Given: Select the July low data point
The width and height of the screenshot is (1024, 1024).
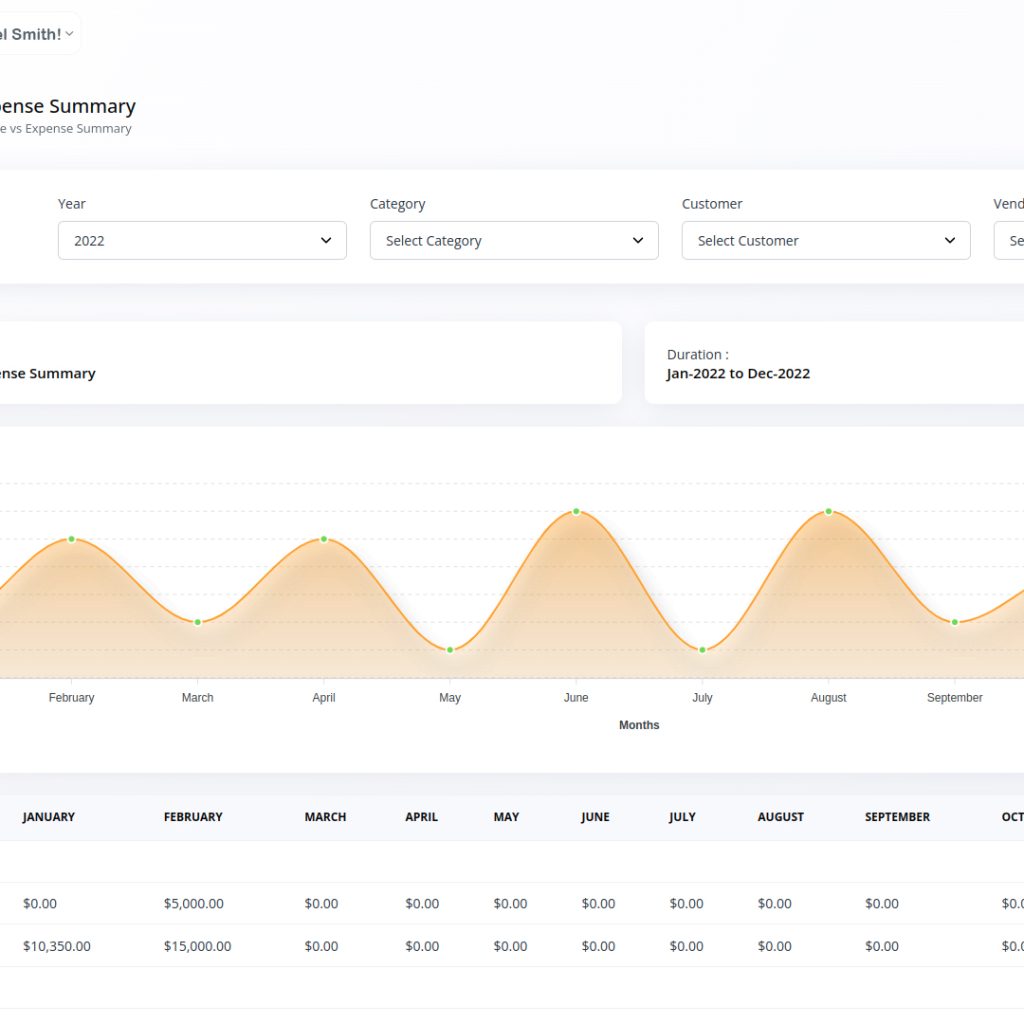Looking at the screenshot, I should pos(703,650).
